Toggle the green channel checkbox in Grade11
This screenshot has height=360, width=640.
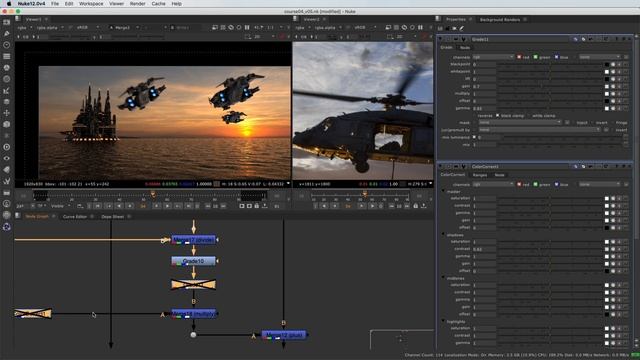click(x=536, y=57)
